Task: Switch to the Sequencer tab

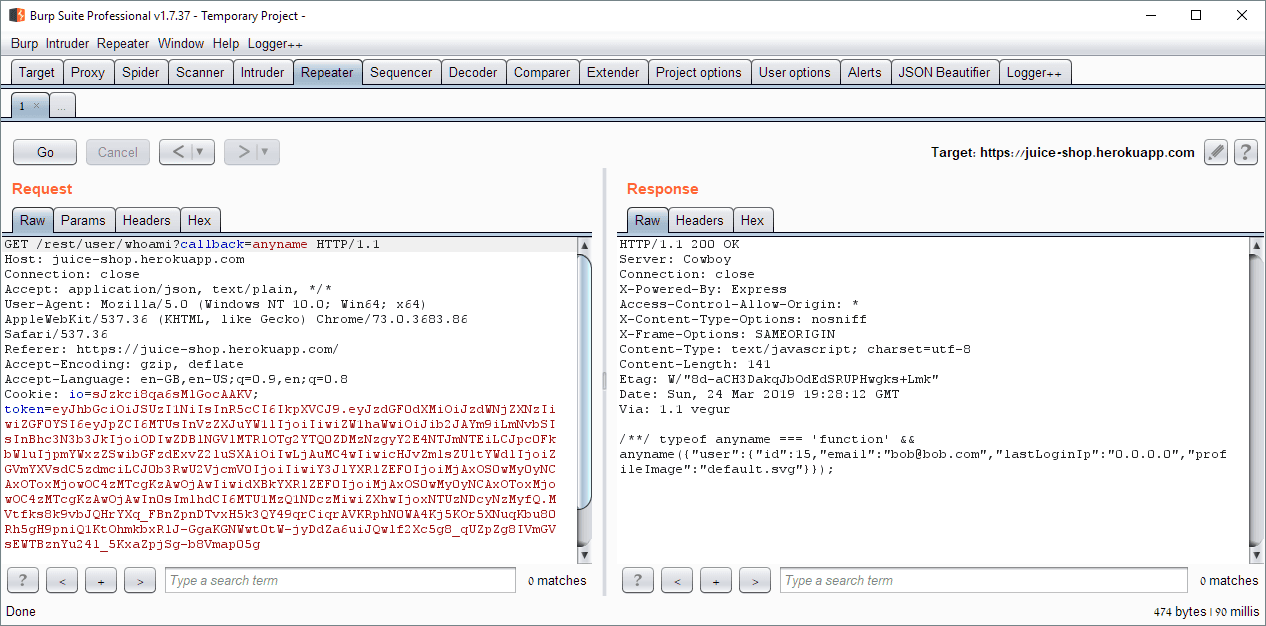Action: [x=401, y=72]
